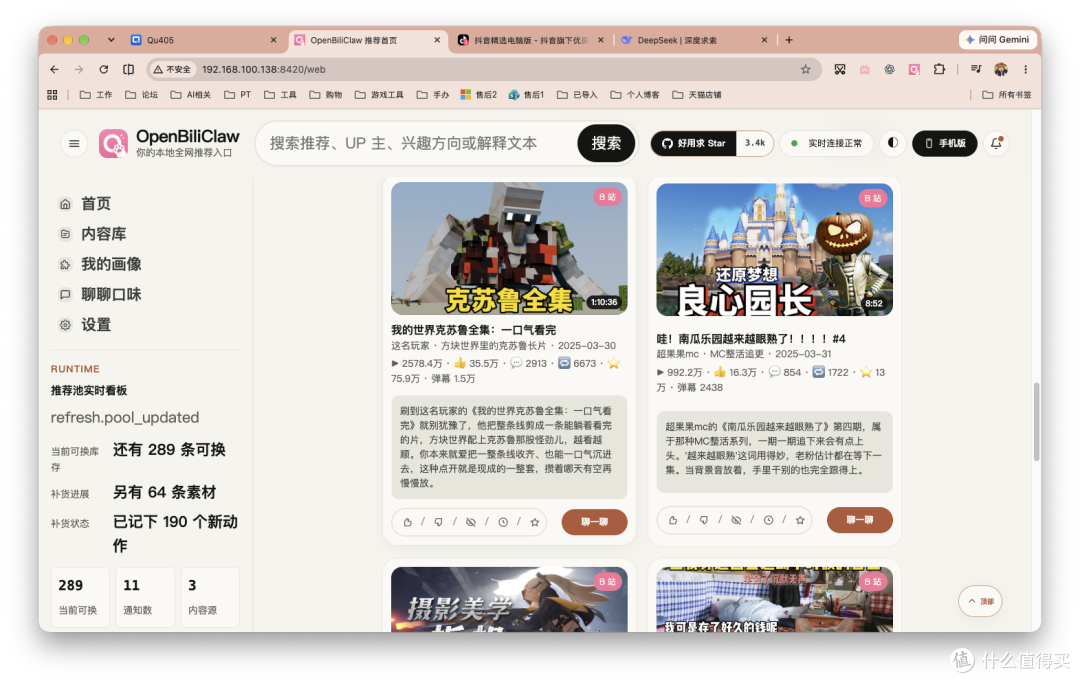Image resolution: width=1080 pixels, height=683 pixels.
Task: Open the notification bell icon
Action: [x=996, y=143]
